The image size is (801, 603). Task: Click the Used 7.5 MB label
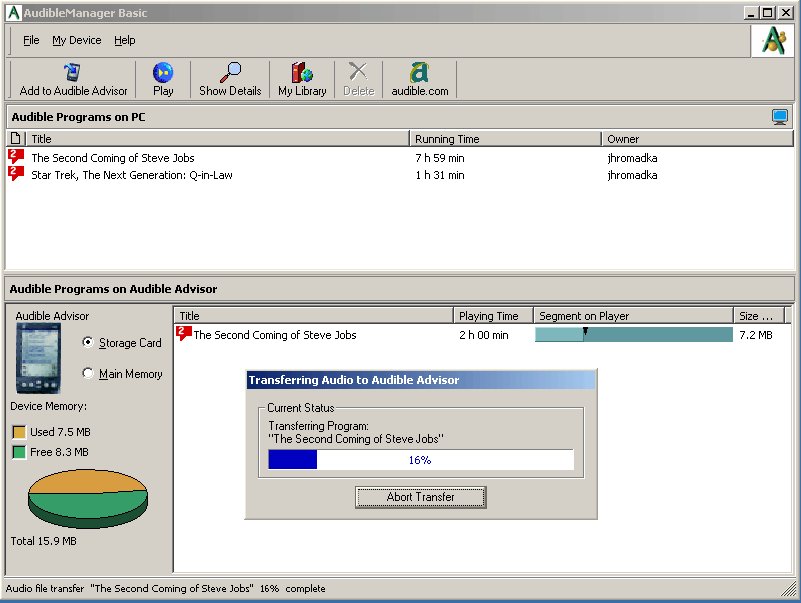click(x=60, y=432)
